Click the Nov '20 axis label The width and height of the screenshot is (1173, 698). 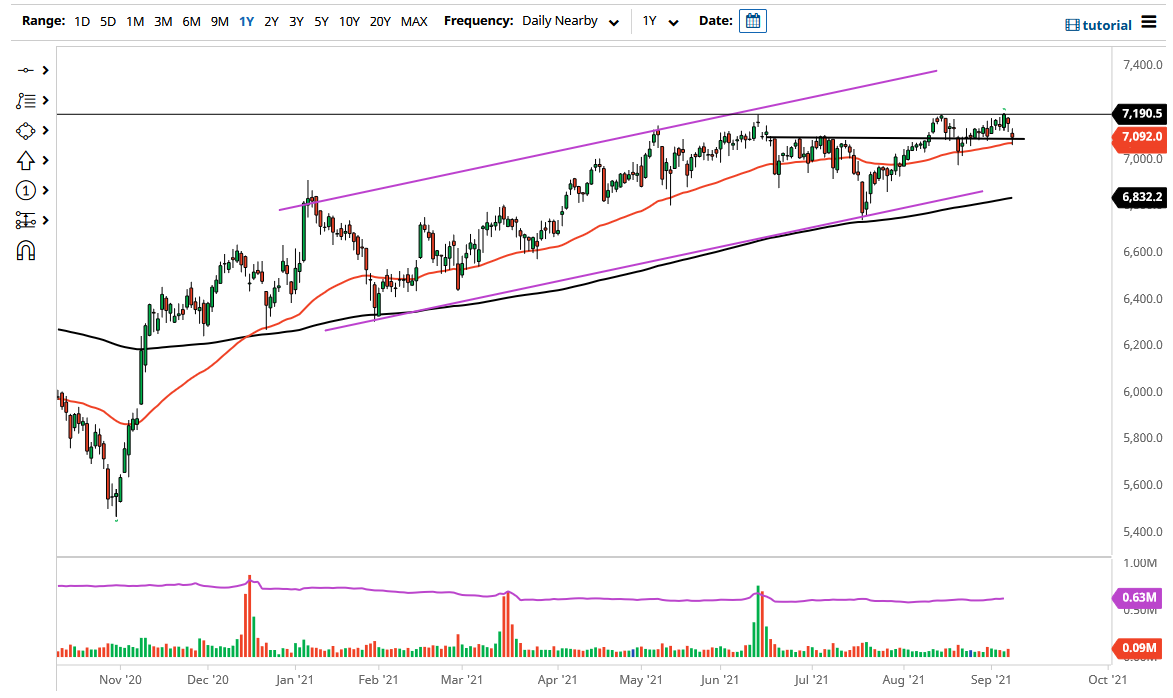pyautogui.click(x=120, y=679)
